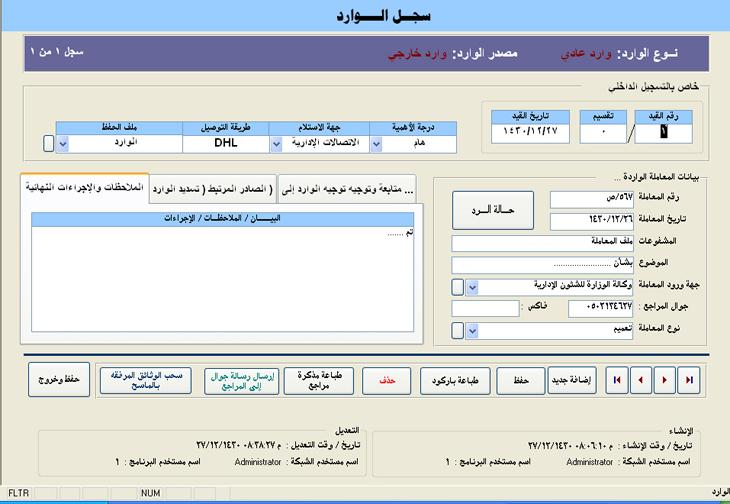Click the NUM status bar indicator
This screenshot has height=504, width=730.
(150, 493)
